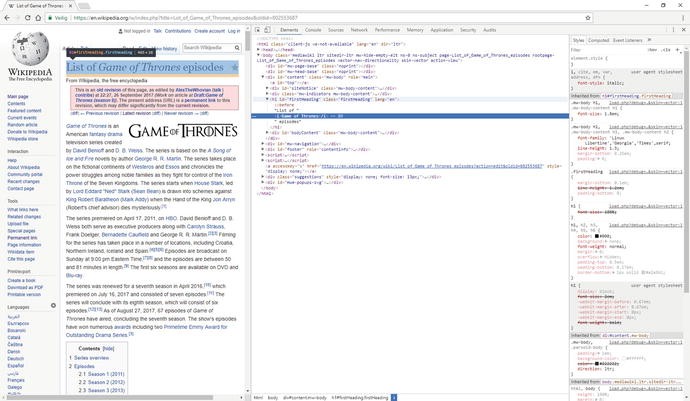Click the Search Wikipedia input box
This screenshot has width=690, height=401.
(x=208, y=48)
